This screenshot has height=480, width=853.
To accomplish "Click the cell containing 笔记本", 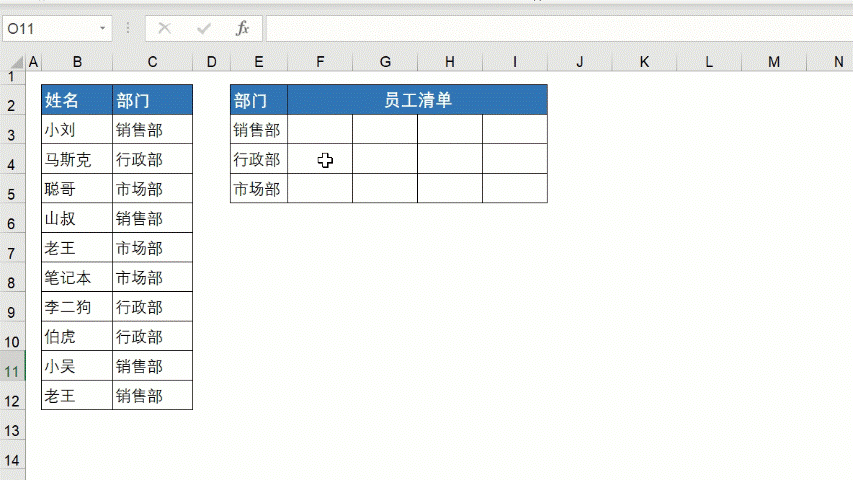I will click(x=77, y=277).
